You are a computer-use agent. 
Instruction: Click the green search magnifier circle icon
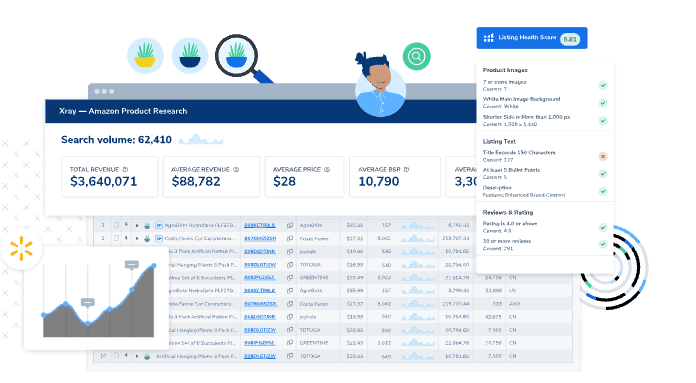416,56
